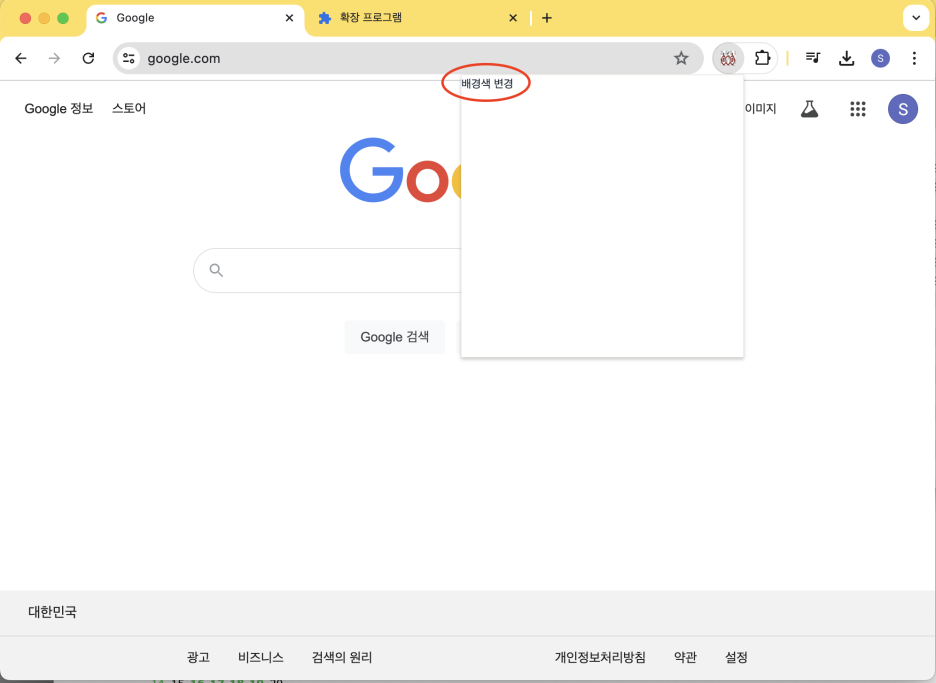Click the bowling pins extension icon
Screen dimensions: 936x683
728,58
